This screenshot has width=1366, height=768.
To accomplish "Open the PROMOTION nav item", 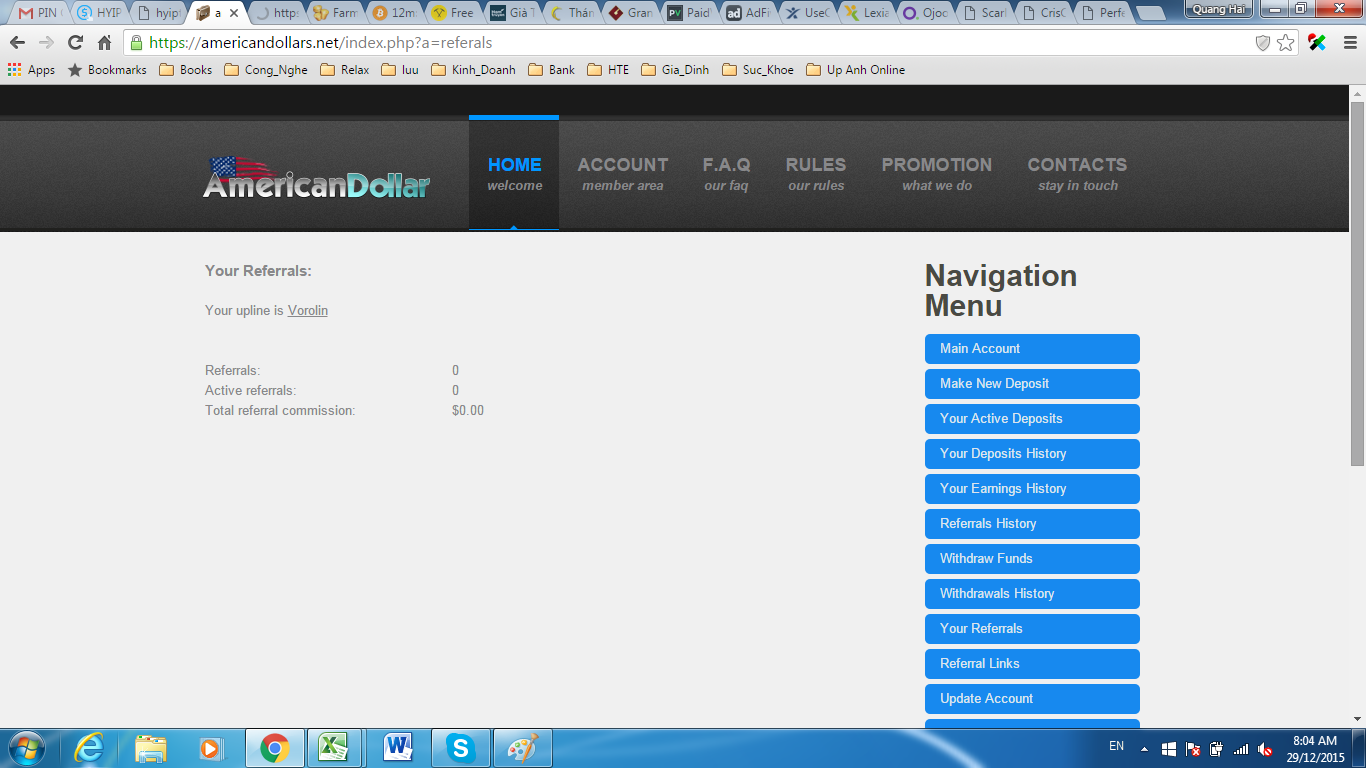I will click(x=937, y=174).
